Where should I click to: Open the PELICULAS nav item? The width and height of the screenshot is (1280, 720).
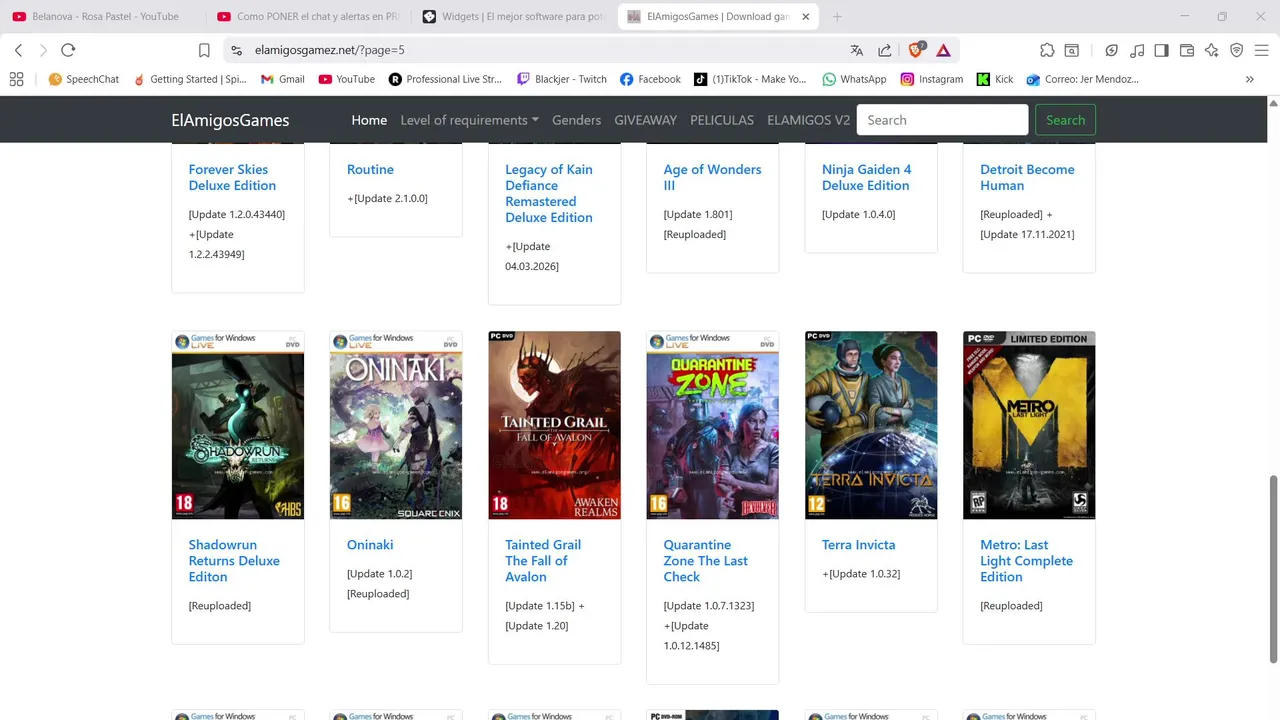tap(722, 120)
